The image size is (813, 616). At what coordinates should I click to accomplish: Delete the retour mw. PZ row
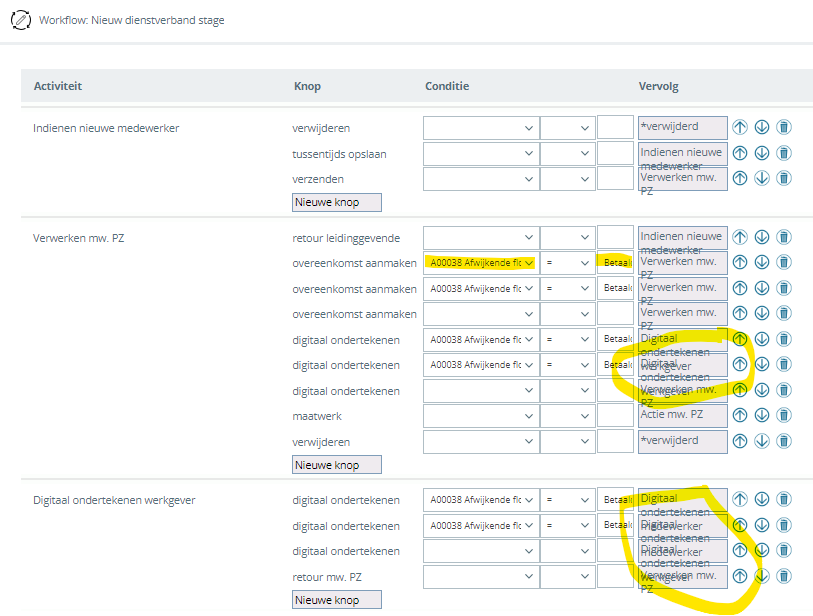click(x=784, y=576)
